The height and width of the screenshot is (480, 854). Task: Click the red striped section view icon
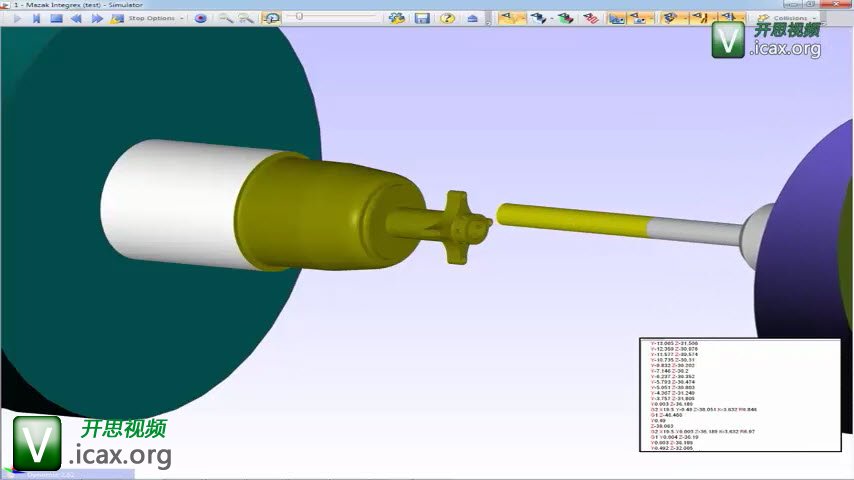[591, 19]
